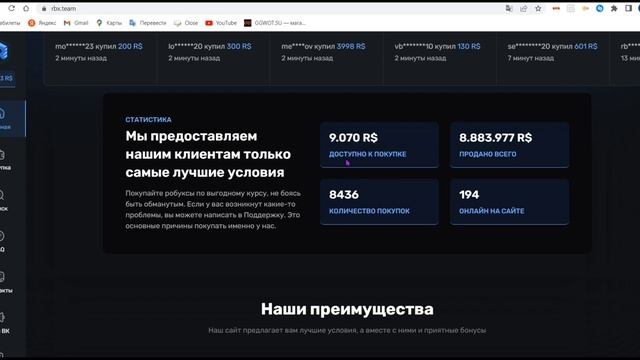This screenshot has height=360, width=640.
Task: Open the blue circular extension icon
Action: (600, 9)
